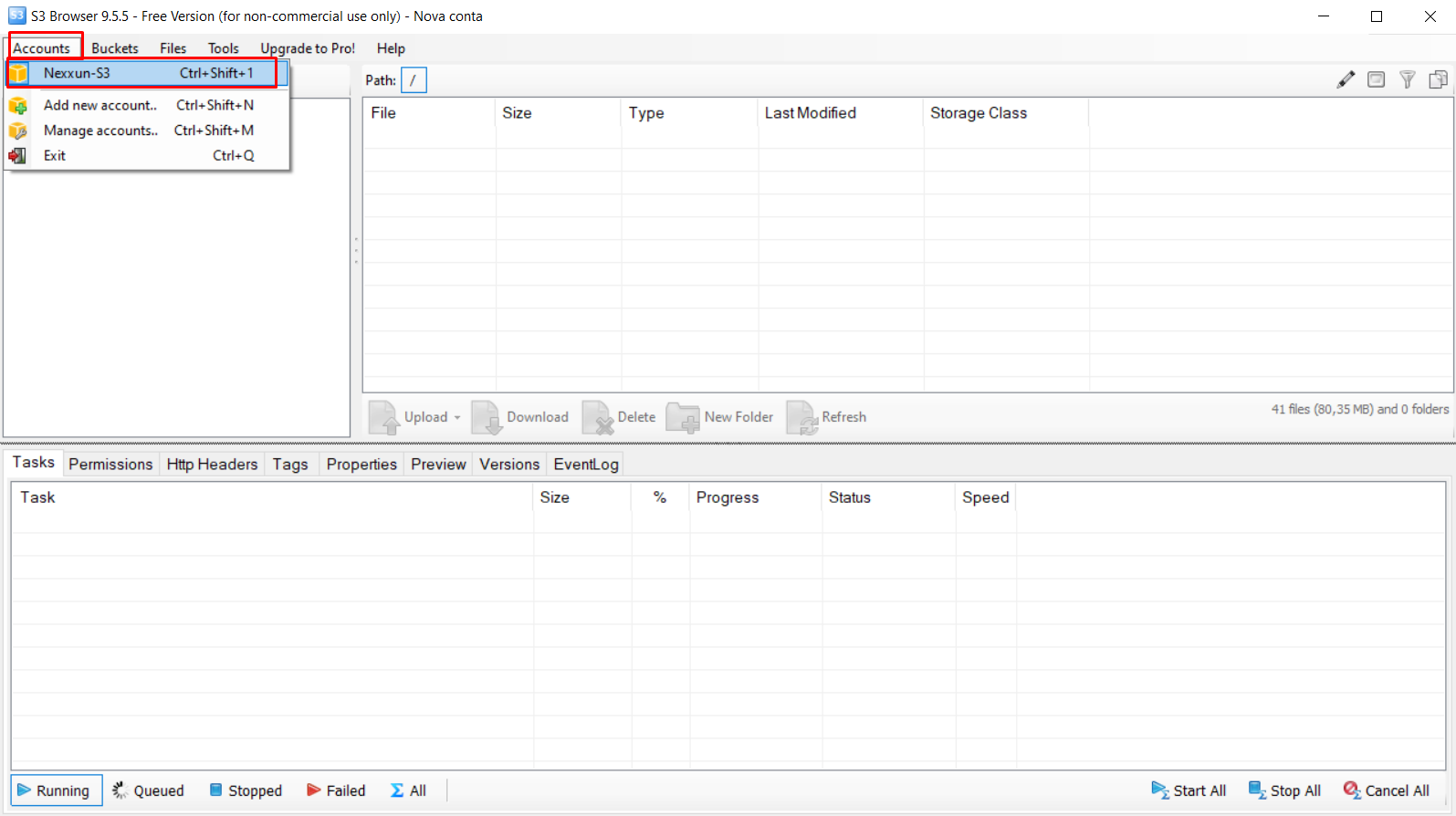This screenshot has width=1456, height=816.
Task: Choose Exit from the Accounts menu
Action: point(147,155)
